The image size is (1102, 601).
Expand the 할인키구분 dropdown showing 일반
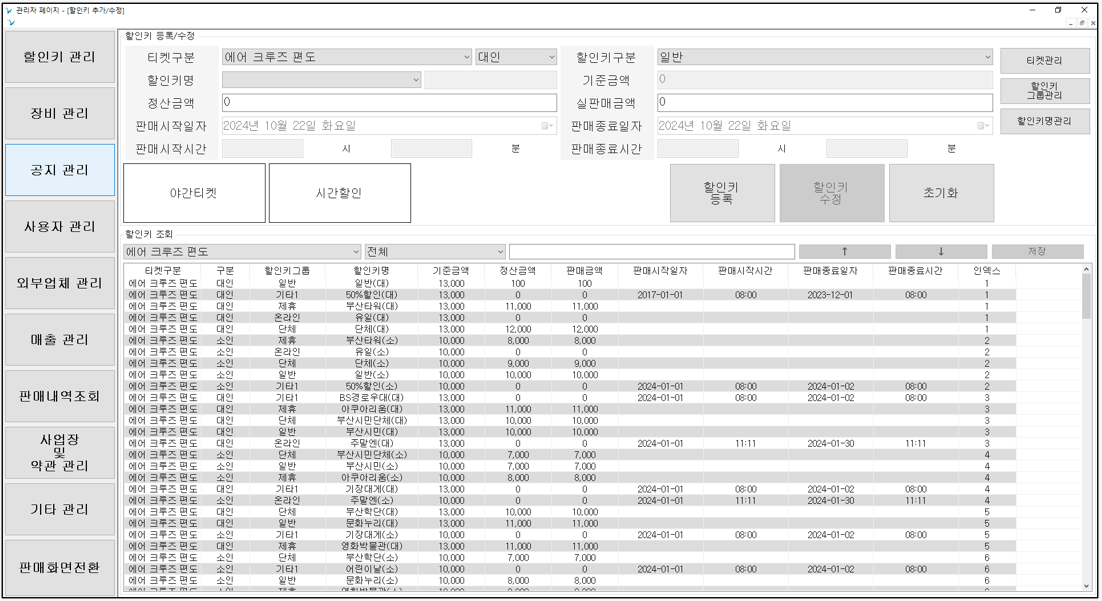pyautogui.click(x=987, y=58)
